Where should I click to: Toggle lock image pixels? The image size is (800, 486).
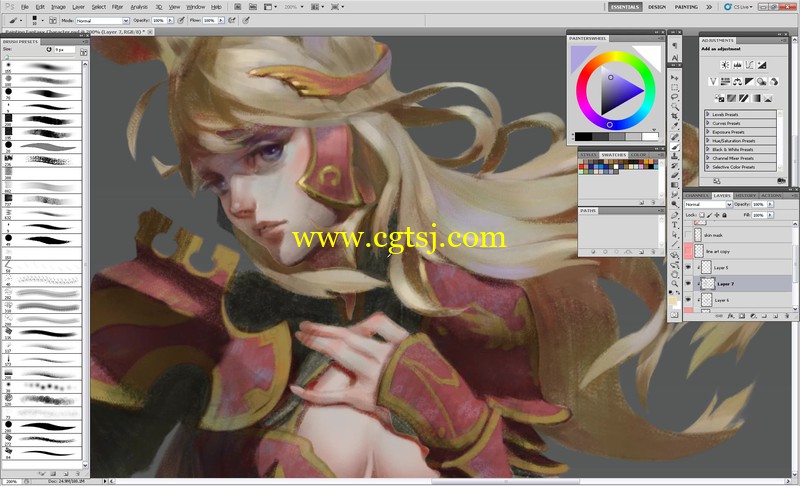710,215
